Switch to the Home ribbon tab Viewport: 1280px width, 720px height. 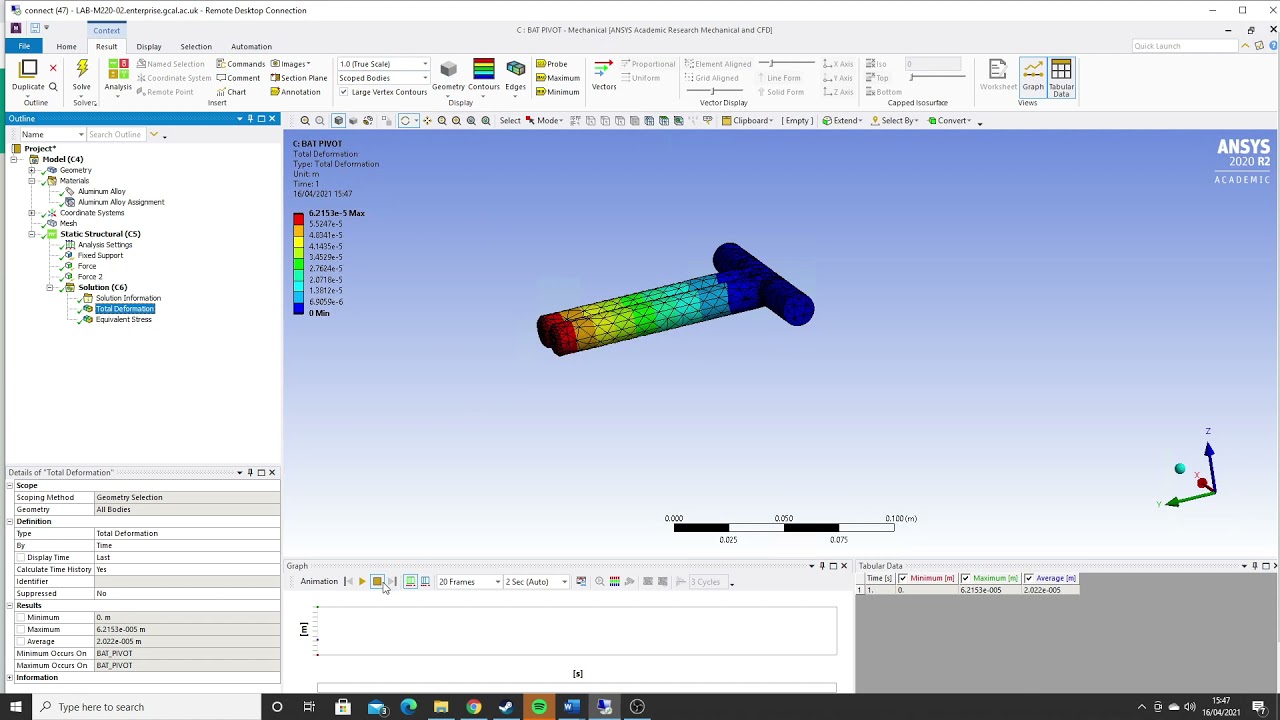66,46
